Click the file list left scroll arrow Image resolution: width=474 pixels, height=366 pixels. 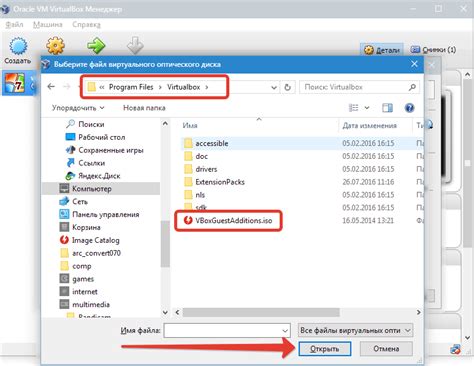pos(178,312)
